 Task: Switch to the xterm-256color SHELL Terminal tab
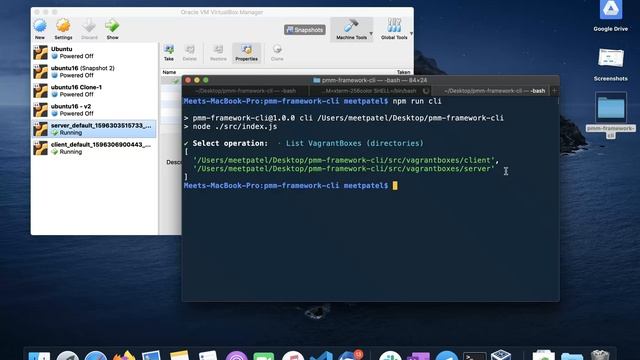(x=371, y=91)
